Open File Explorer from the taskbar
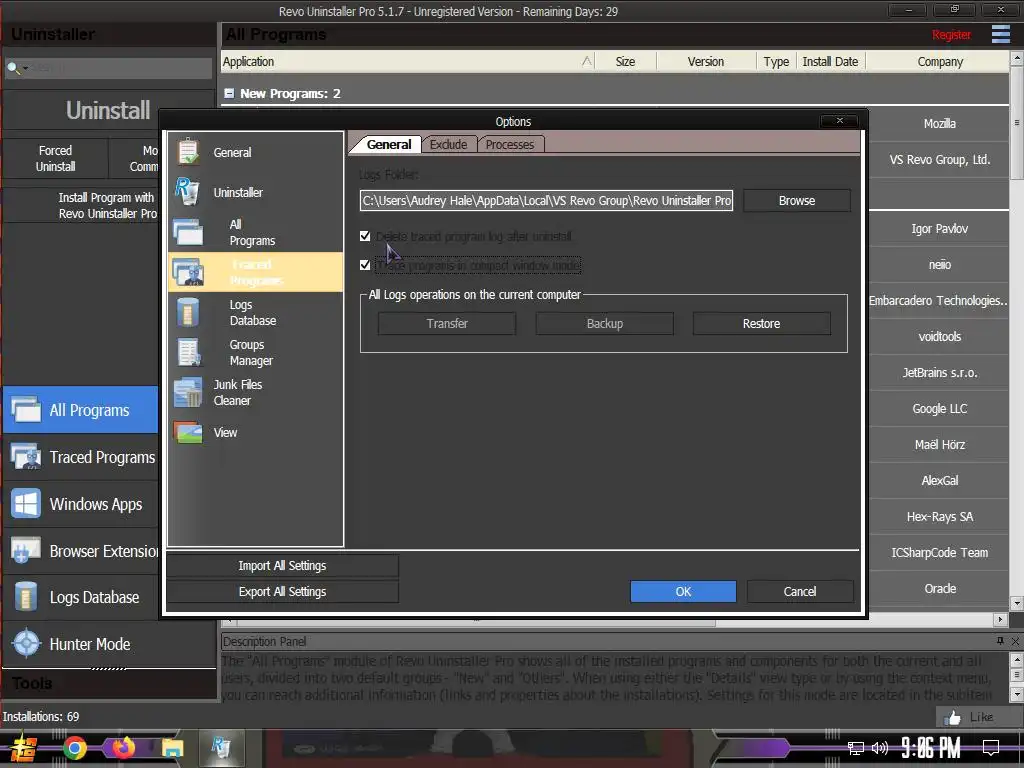The height and width of the screenshot is (768, 1024). point(172,748)
